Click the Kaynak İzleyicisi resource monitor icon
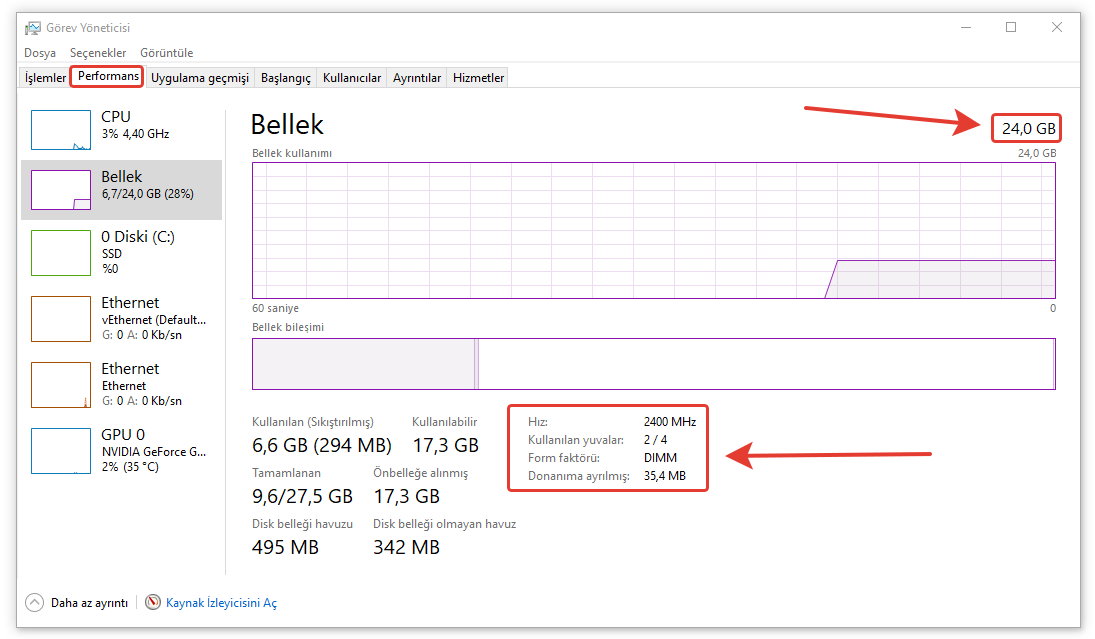Image resolution: width=1095 pixels, height=639 pixels. coord(153,603)
